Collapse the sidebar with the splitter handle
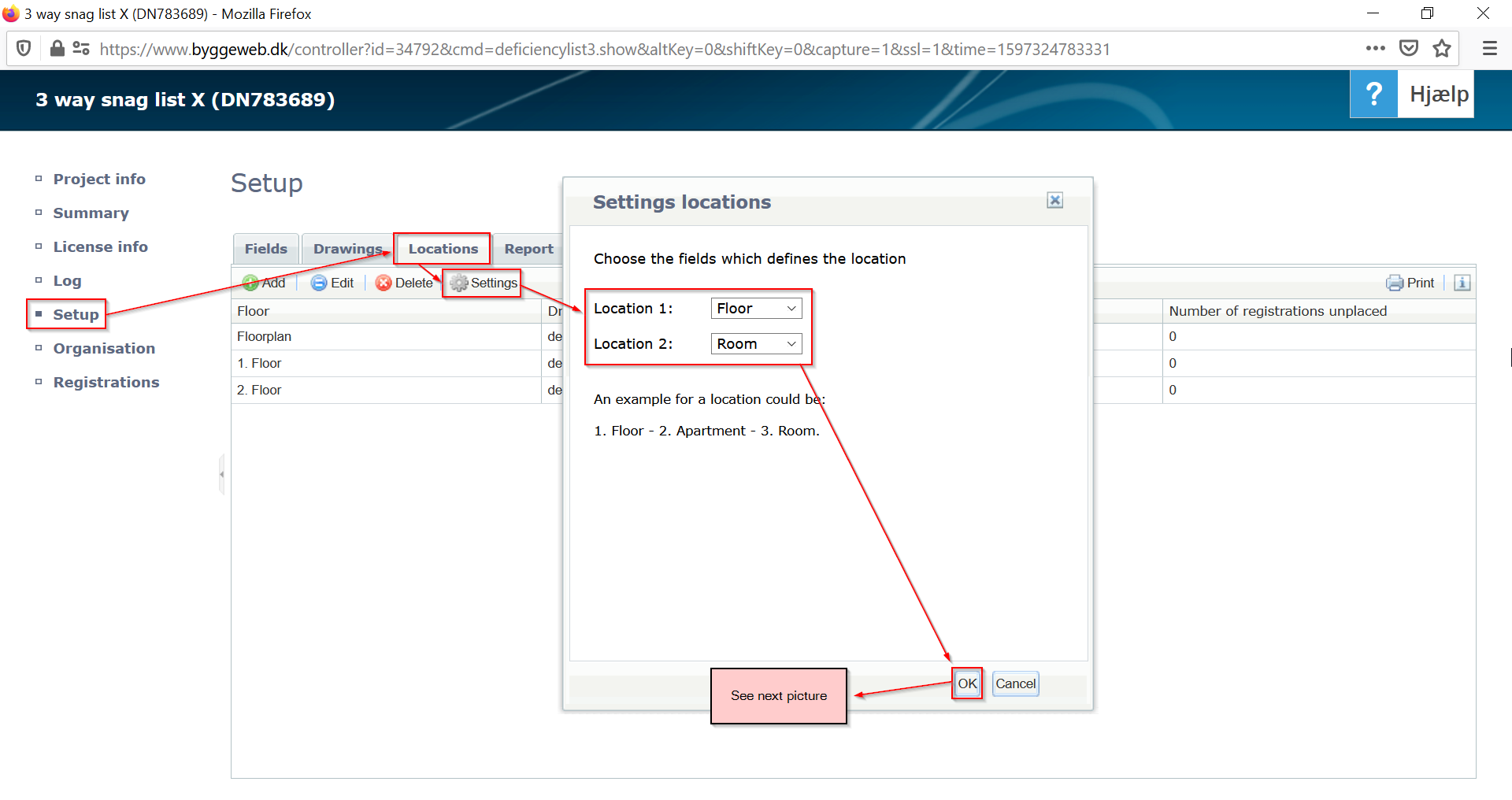 (x=221, y=474)
